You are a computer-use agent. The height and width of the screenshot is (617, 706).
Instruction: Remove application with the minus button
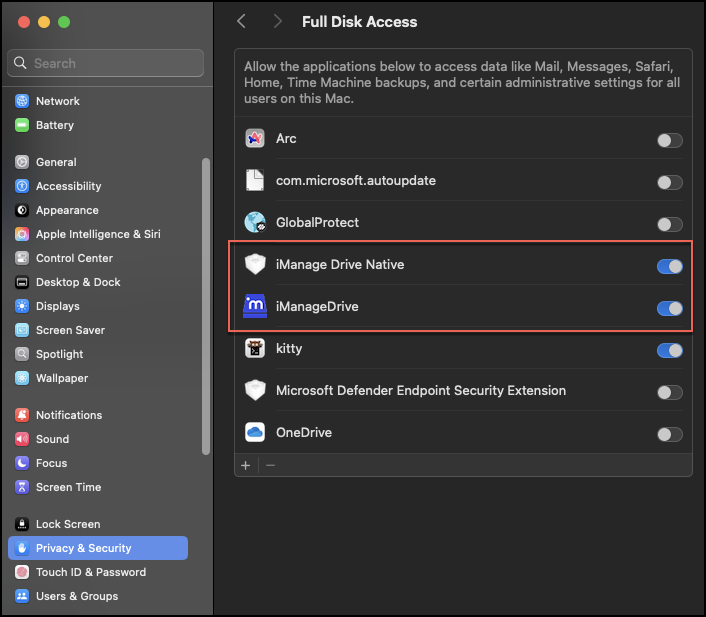[270, 465]
